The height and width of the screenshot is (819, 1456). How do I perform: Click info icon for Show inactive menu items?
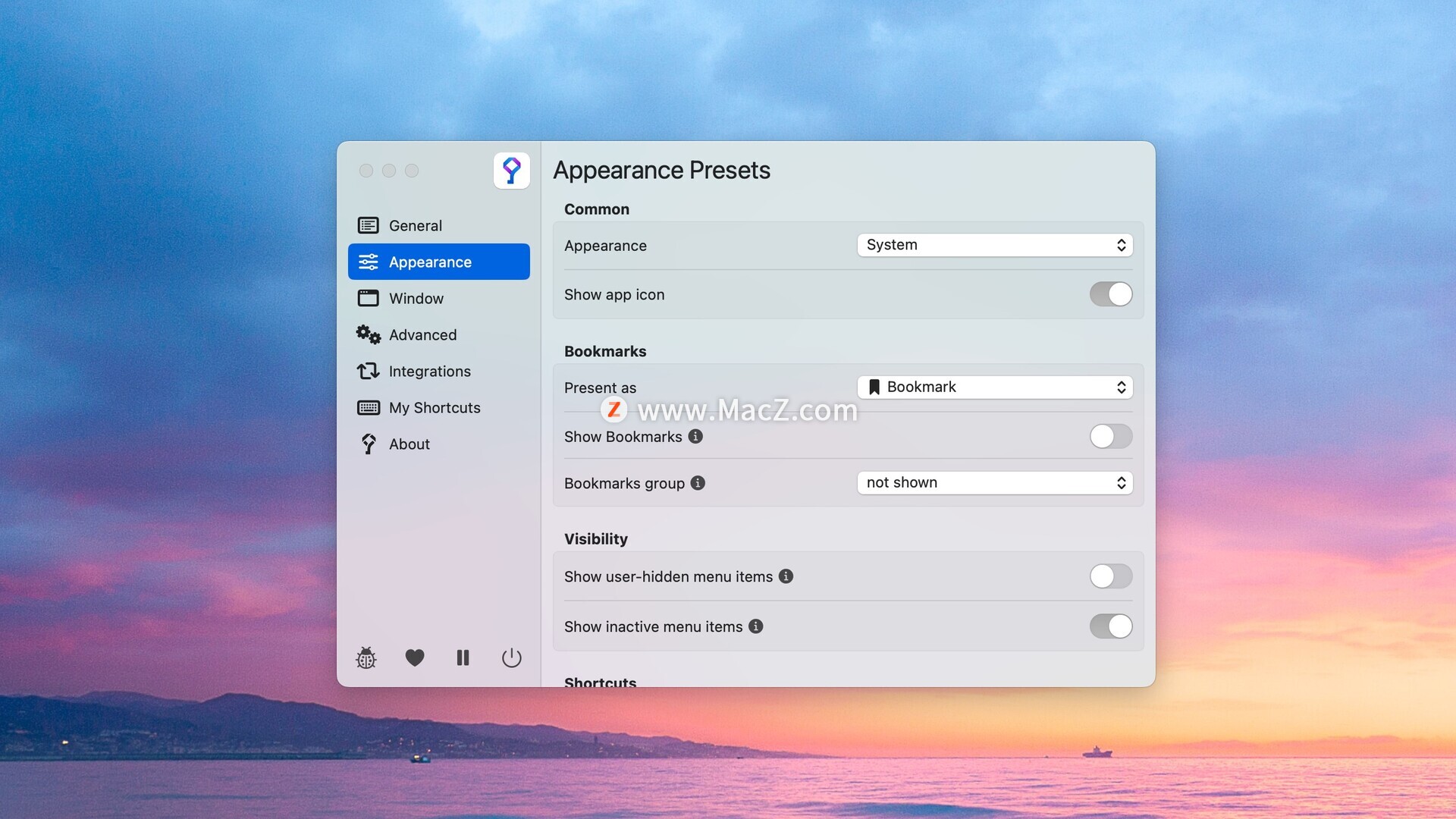click(756, 626)
